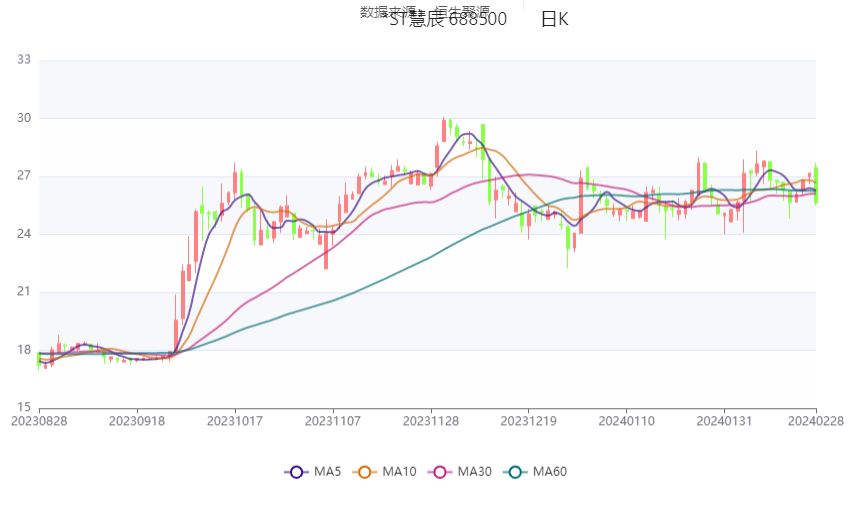Click the 24 price tick on y-axis

point(24,234)
